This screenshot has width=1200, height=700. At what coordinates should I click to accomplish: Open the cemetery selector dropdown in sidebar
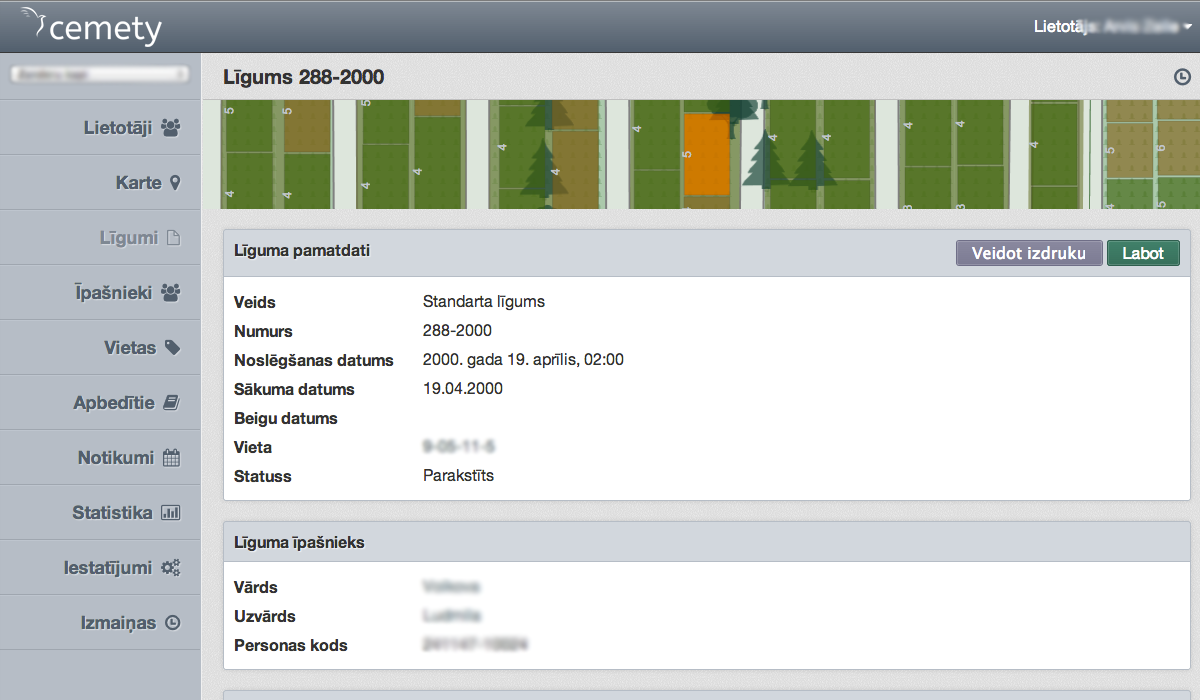pyautogui.click(x=99, y=74)
